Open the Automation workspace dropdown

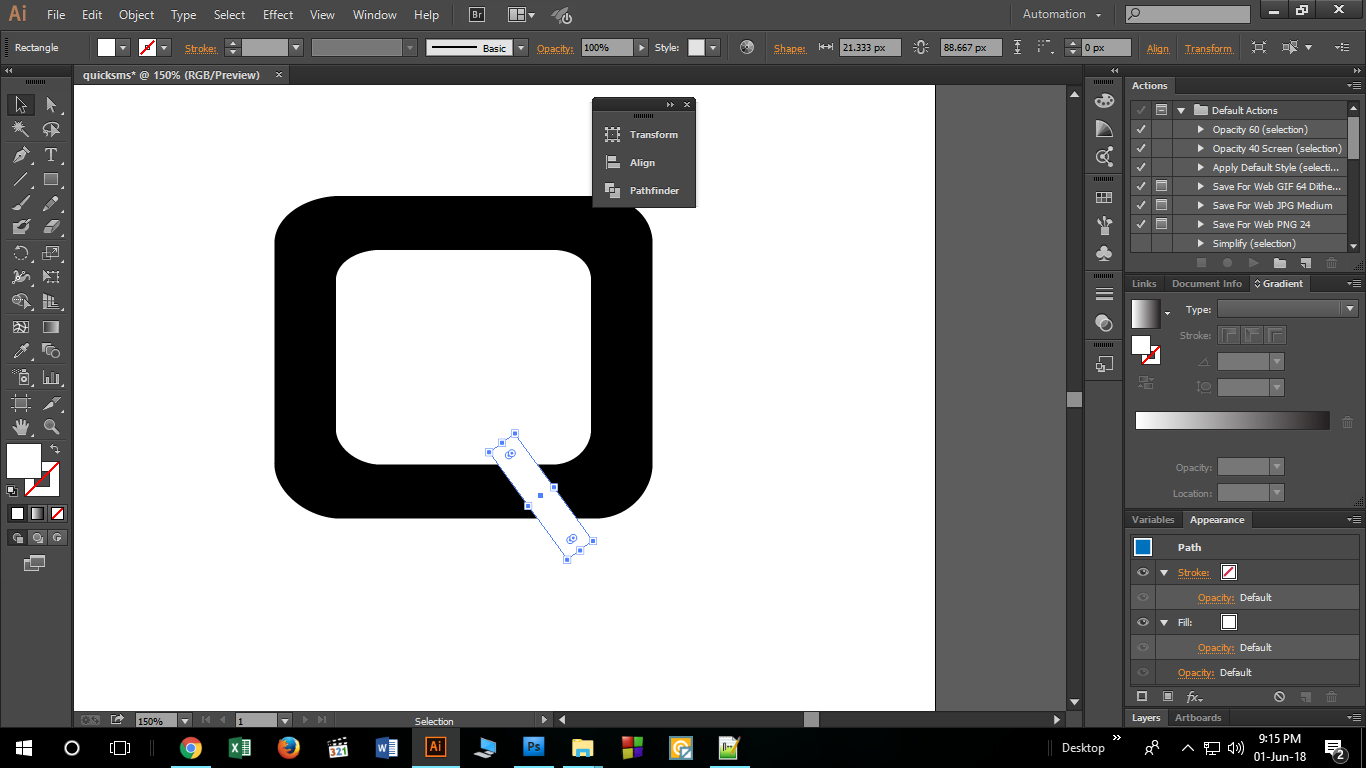coord(1062,14)
